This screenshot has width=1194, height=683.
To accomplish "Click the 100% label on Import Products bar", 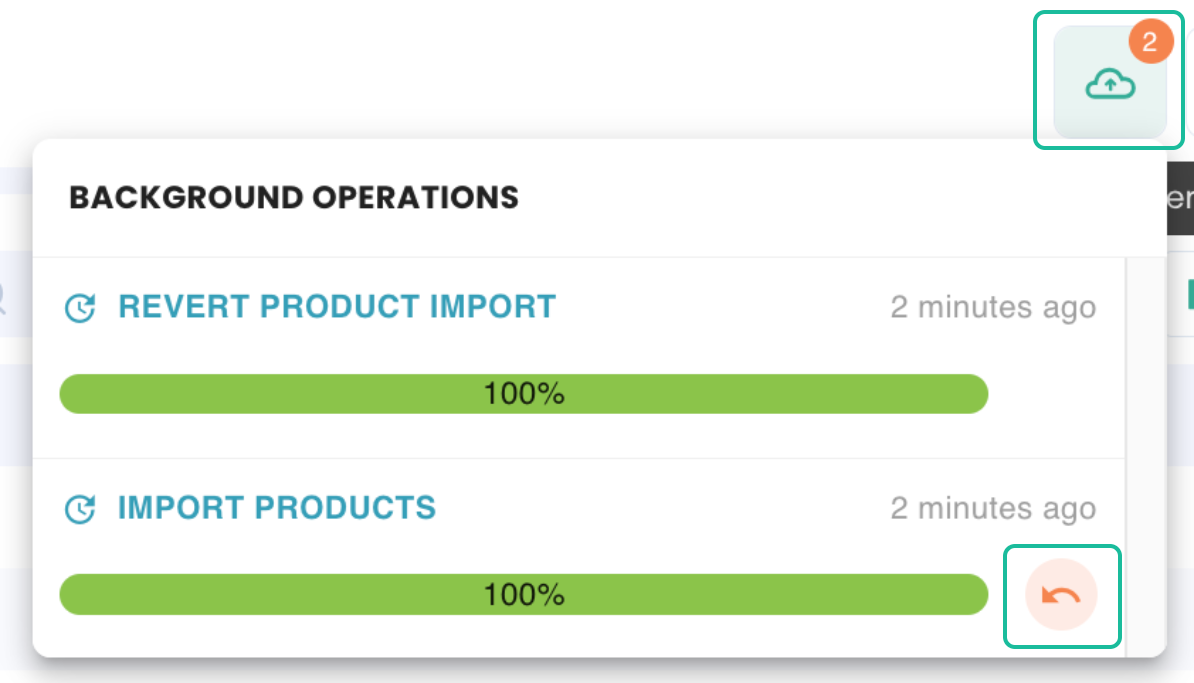I will point(524,595).
